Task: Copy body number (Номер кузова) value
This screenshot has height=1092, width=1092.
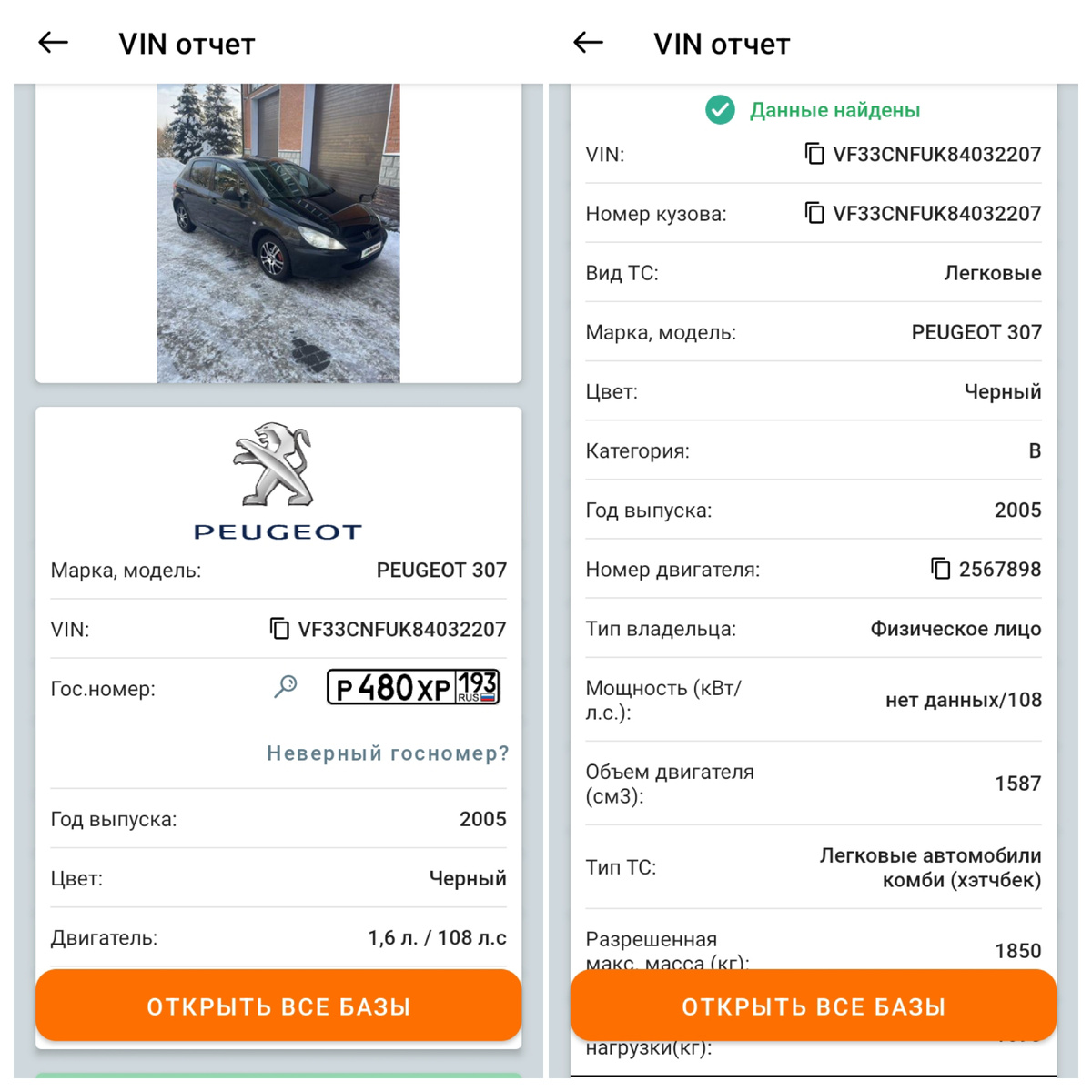Action: pos(814,213)
